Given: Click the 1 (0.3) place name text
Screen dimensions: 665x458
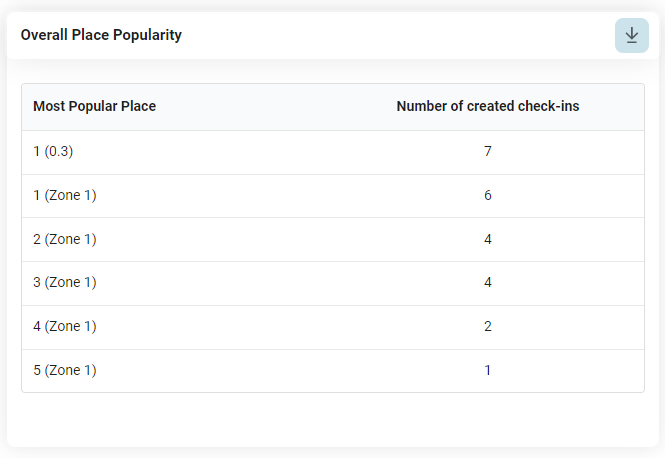Looking at the screenshot, I should click(53, 152).
